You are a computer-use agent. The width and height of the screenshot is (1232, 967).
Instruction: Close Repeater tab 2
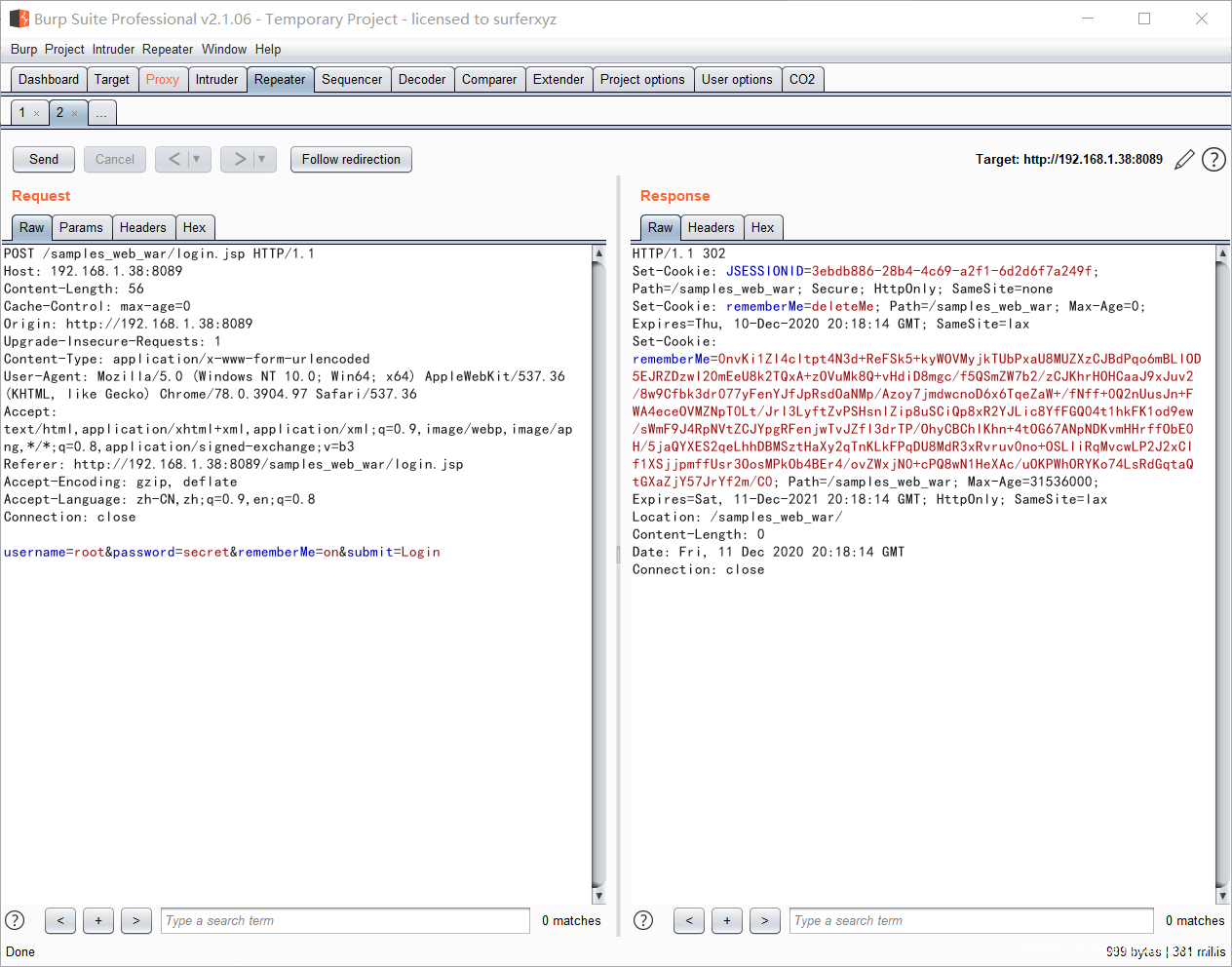tap(74, 114)
